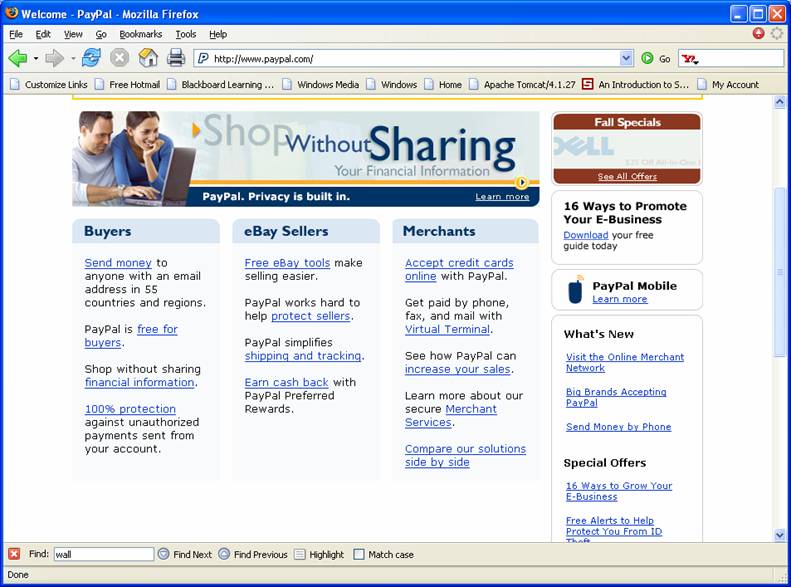The height and width of the screenshot is (587, 791).
Task: Click the yellow arrow button on banner
Action: click(522, 182)
